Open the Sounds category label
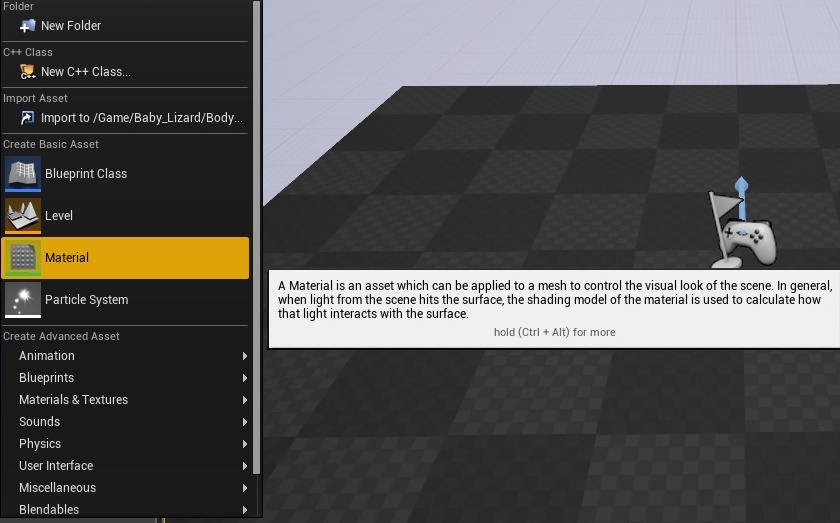Image resolution: width=840 pixels, height=523 pixels. pos(40,422)
